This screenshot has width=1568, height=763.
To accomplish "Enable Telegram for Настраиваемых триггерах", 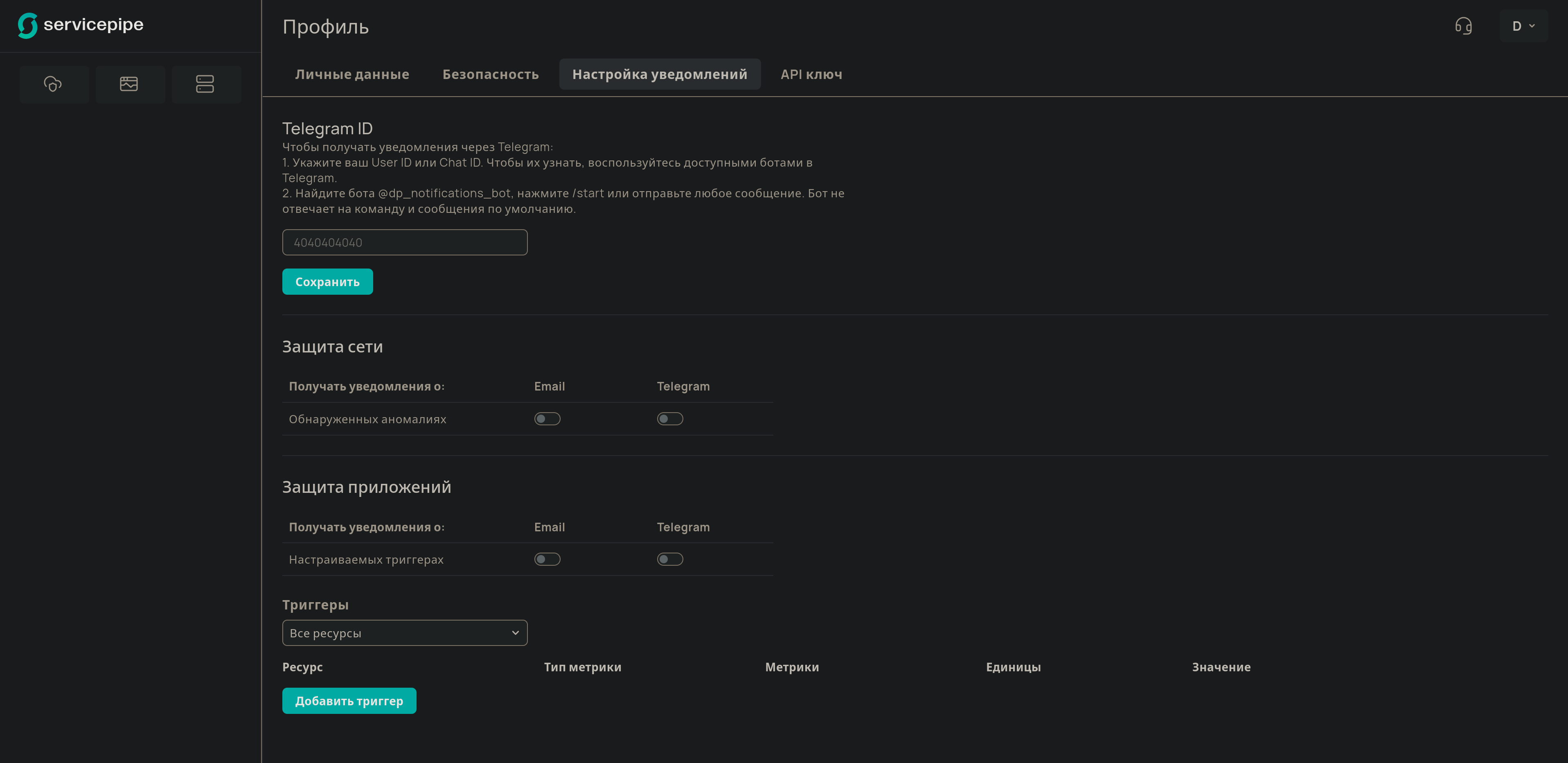I will click(x=669, y=559).
